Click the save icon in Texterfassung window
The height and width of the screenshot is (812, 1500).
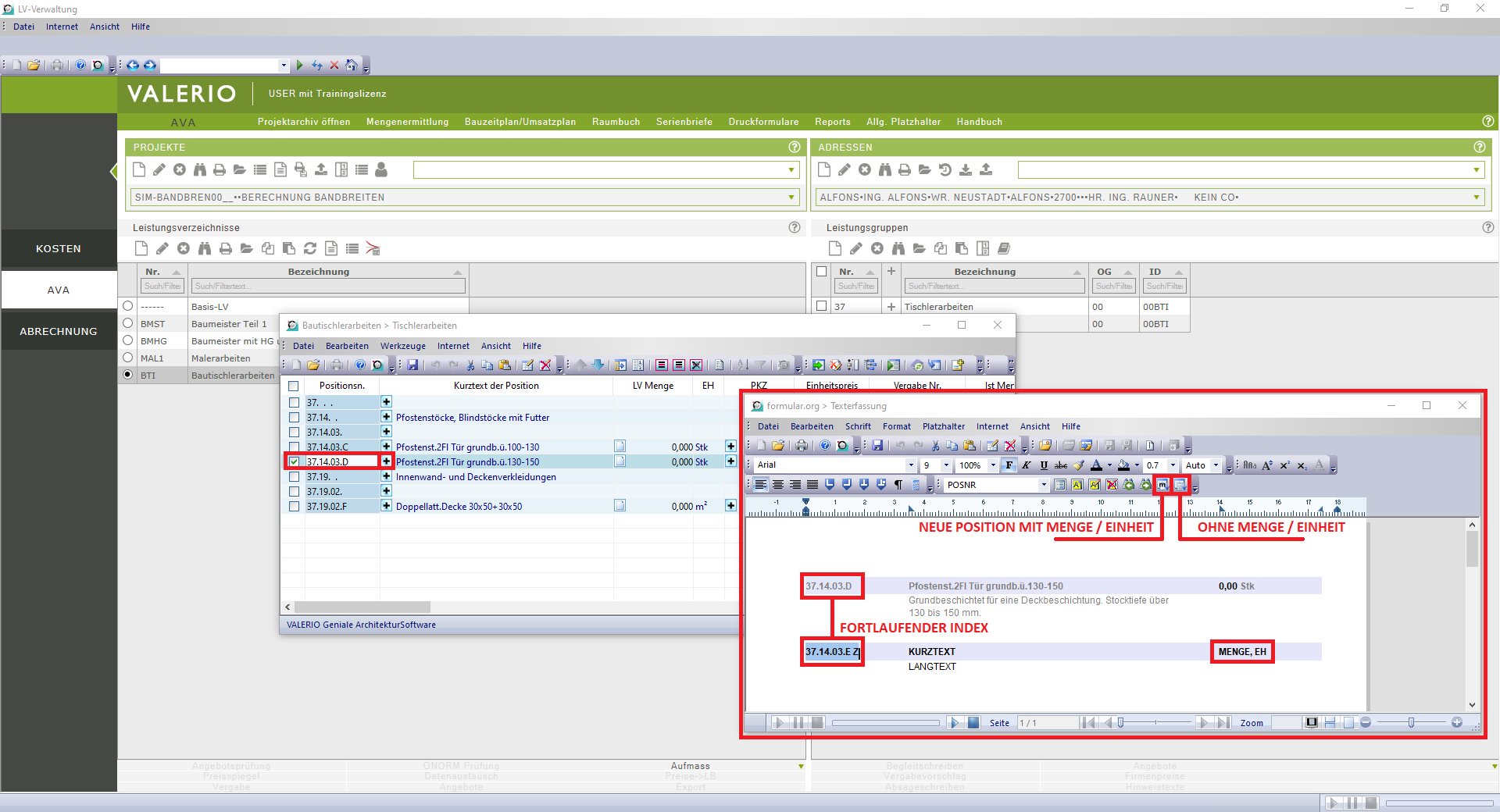point(877,446)
